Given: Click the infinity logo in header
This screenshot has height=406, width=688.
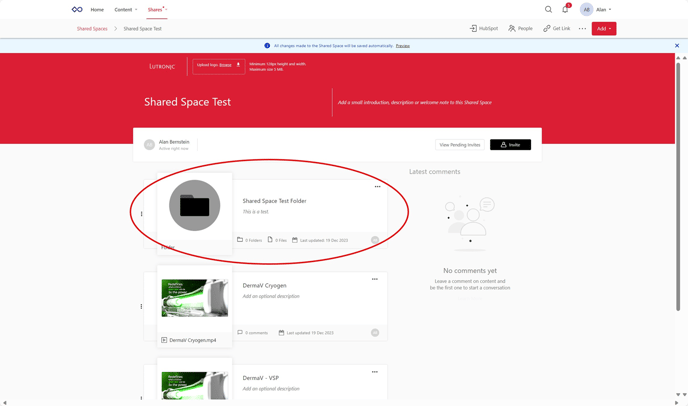Looking at the screenshot, I should pos(77,9).
